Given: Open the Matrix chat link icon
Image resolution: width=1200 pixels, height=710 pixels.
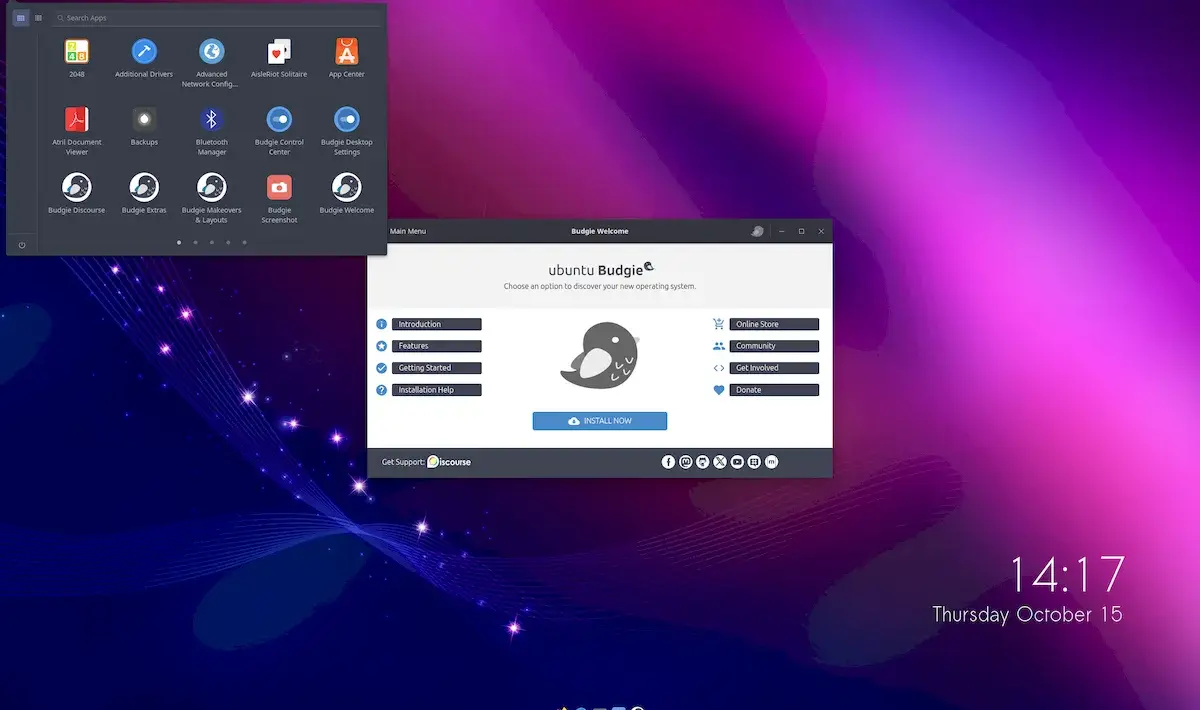Looking at the screenshot, I should click(x=771, y=462).
